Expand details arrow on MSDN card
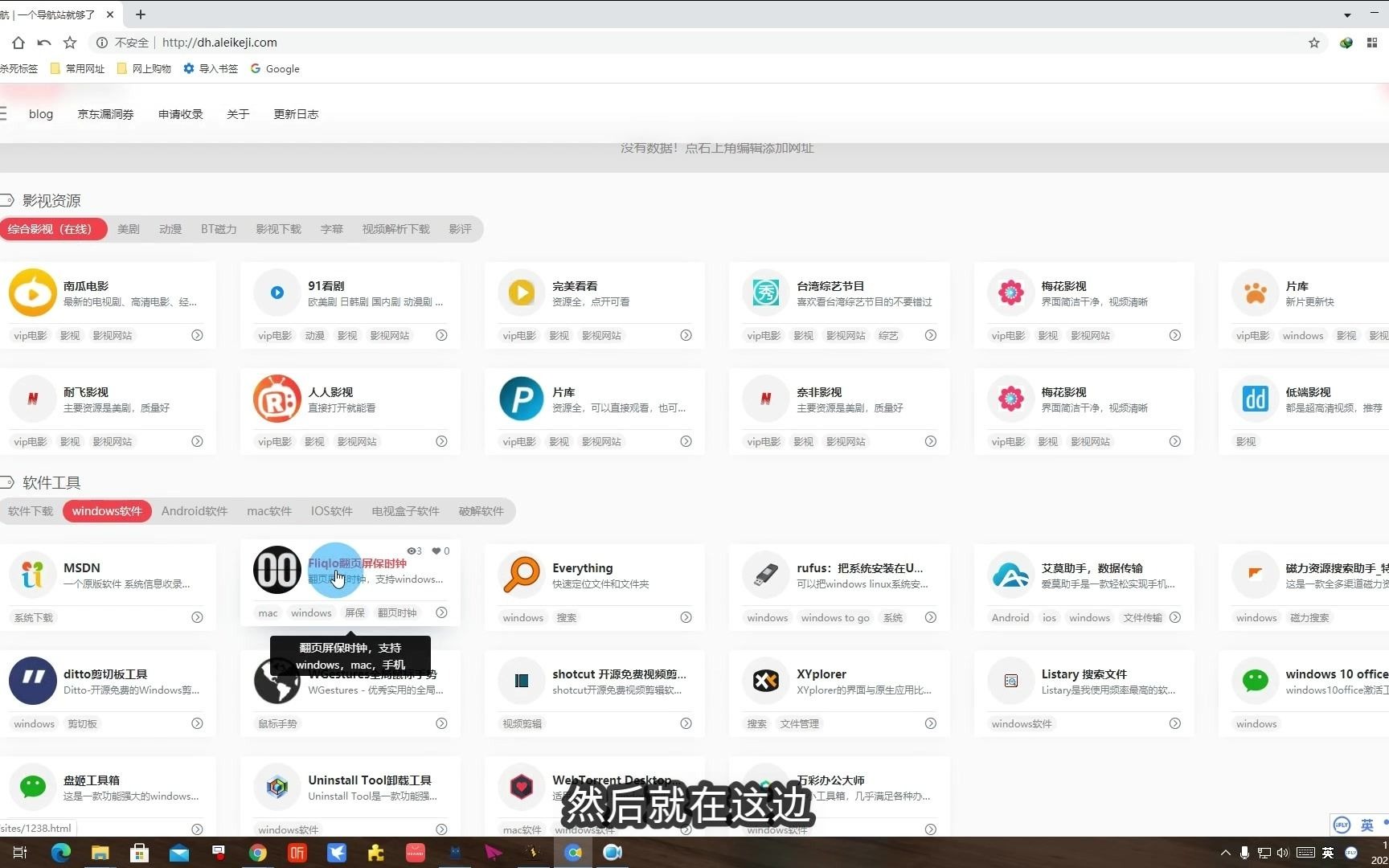Viewport: 1389px width, 868px height. (x=197, y=617)
